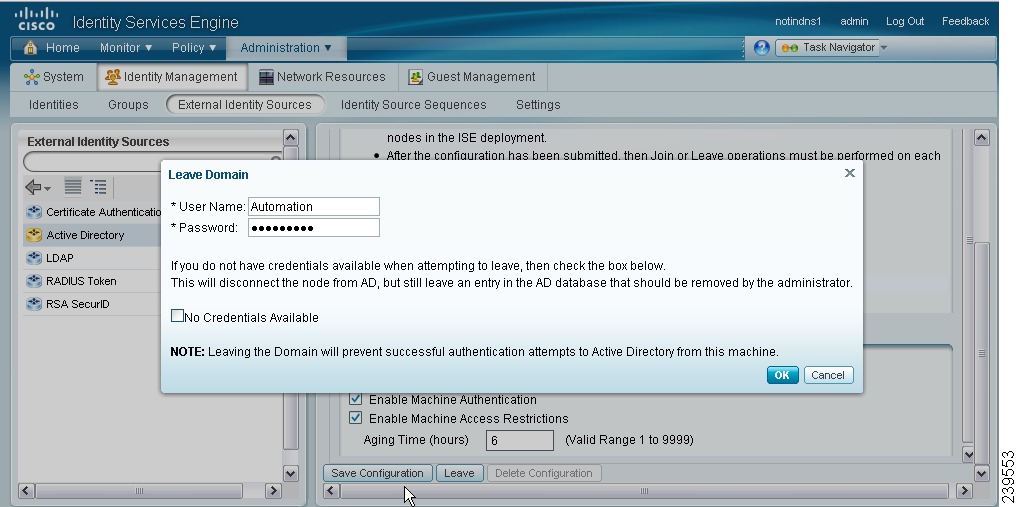This screenshot has width=1019, height=507.
Task: Click right panel scroll up arrow
Action: [981, 137]
